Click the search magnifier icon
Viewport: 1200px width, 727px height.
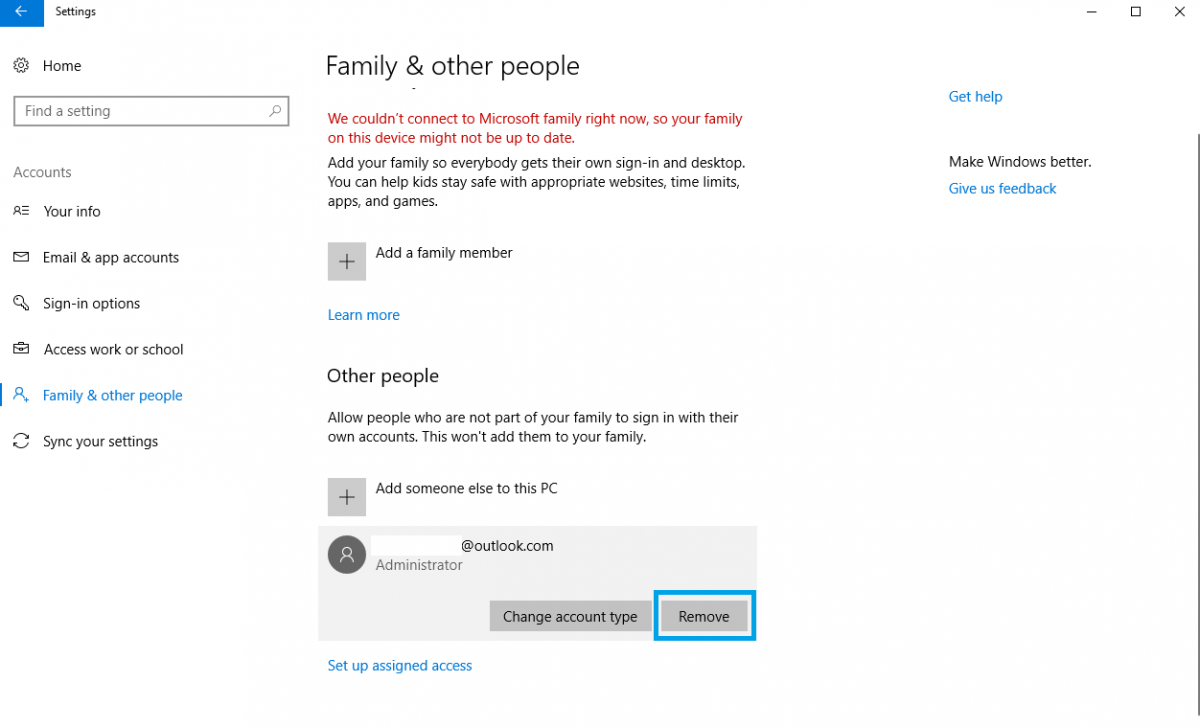coord(275,111)
